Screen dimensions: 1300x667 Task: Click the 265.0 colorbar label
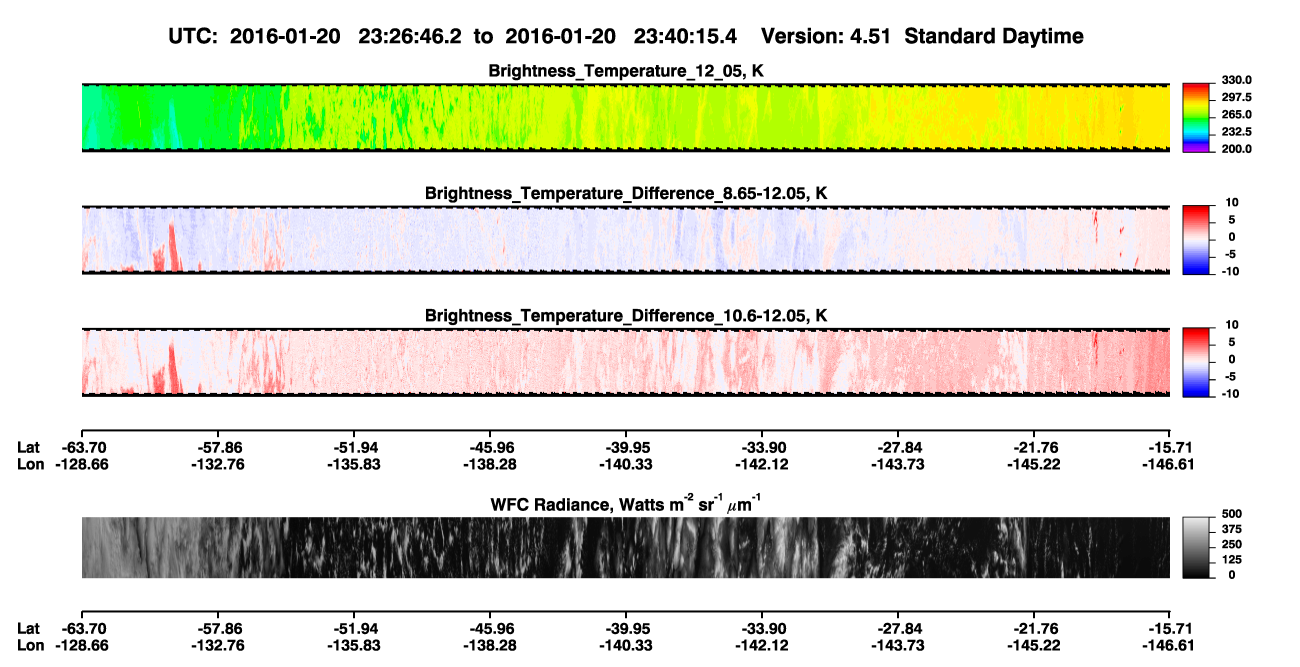pyautogui.click(x=1234, y=115)
